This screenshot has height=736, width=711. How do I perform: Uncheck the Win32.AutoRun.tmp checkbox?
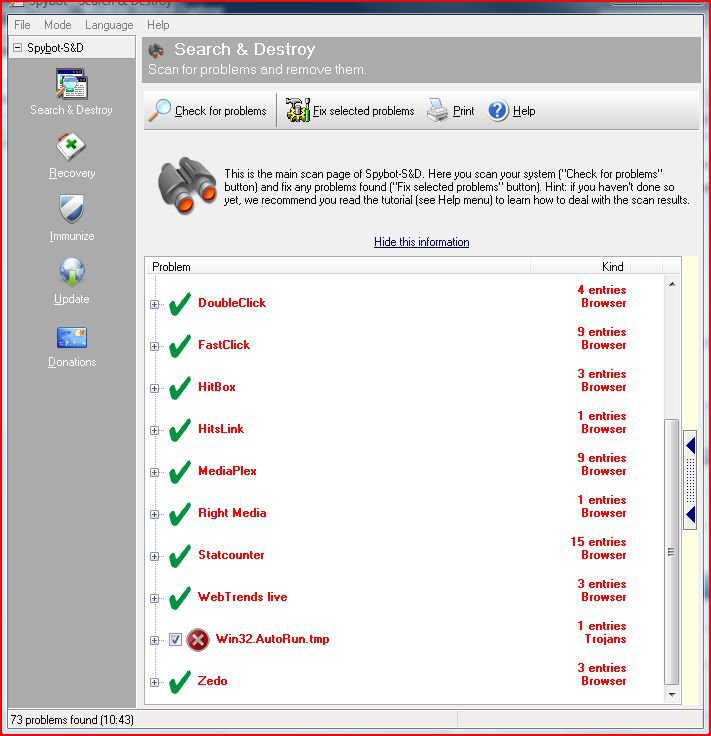[x=175, y=640]
